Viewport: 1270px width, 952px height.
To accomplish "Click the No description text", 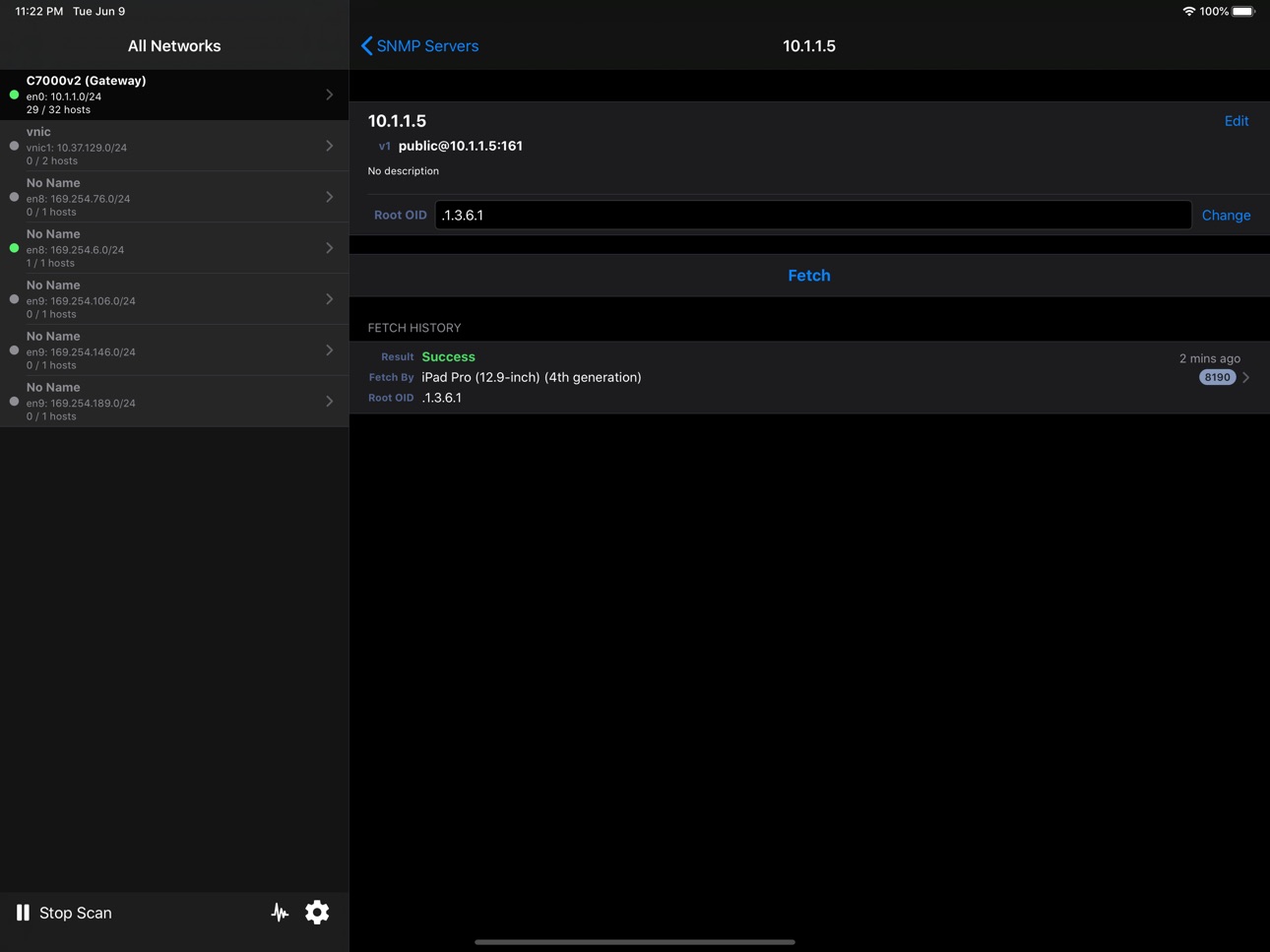I will pos(404,171).
